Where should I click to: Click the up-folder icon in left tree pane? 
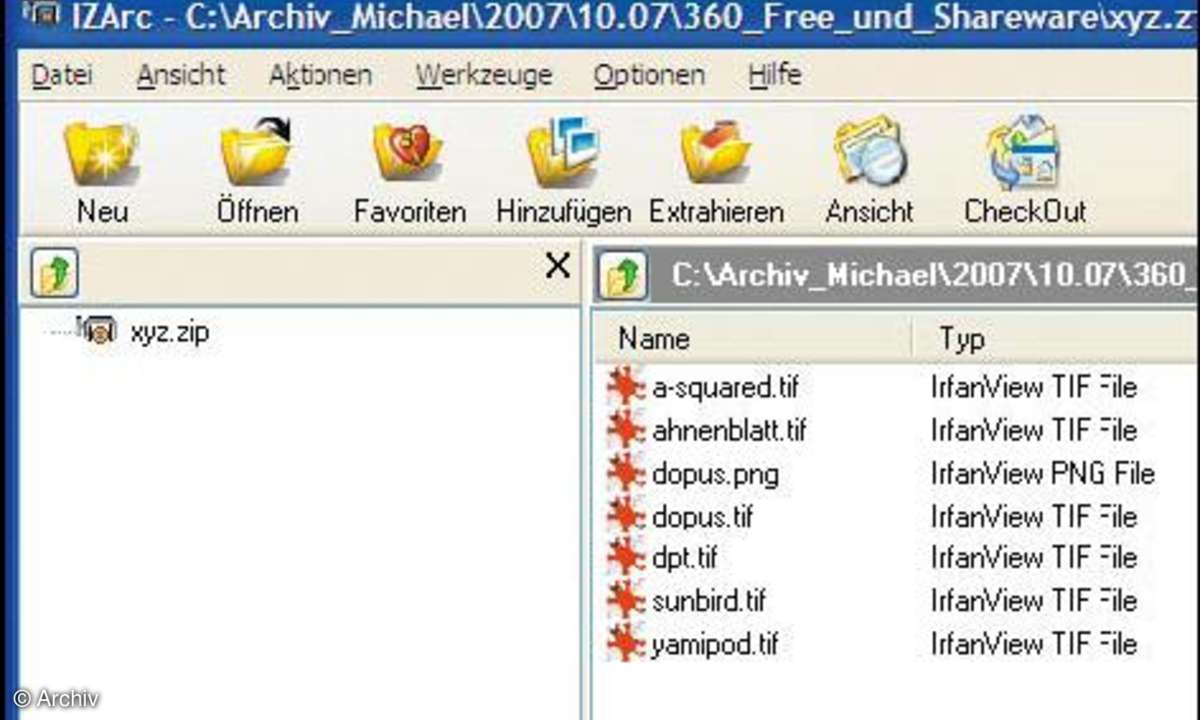click(x=54, y=274)
